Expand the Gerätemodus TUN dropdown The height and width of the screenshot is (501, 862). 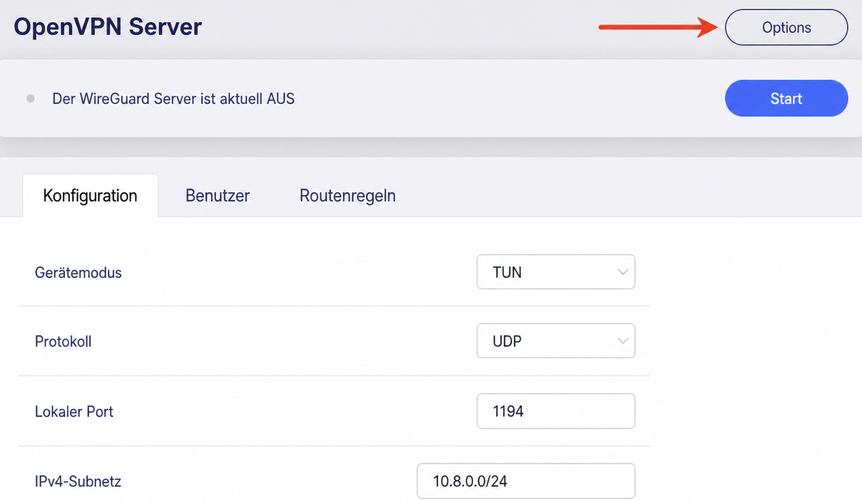pos(556,272)
